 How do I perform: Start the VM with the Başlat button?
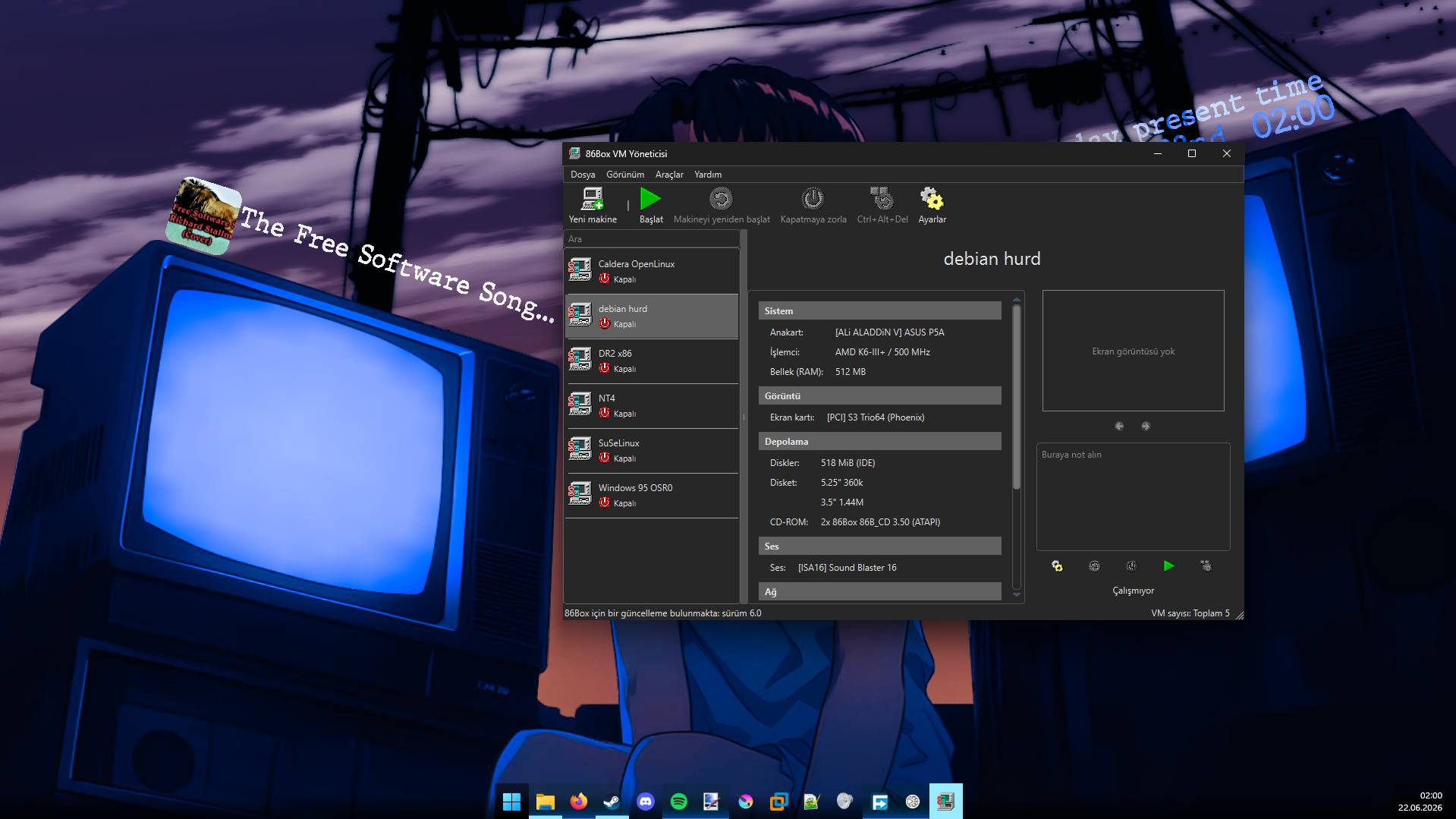click(x=651, y=206)
